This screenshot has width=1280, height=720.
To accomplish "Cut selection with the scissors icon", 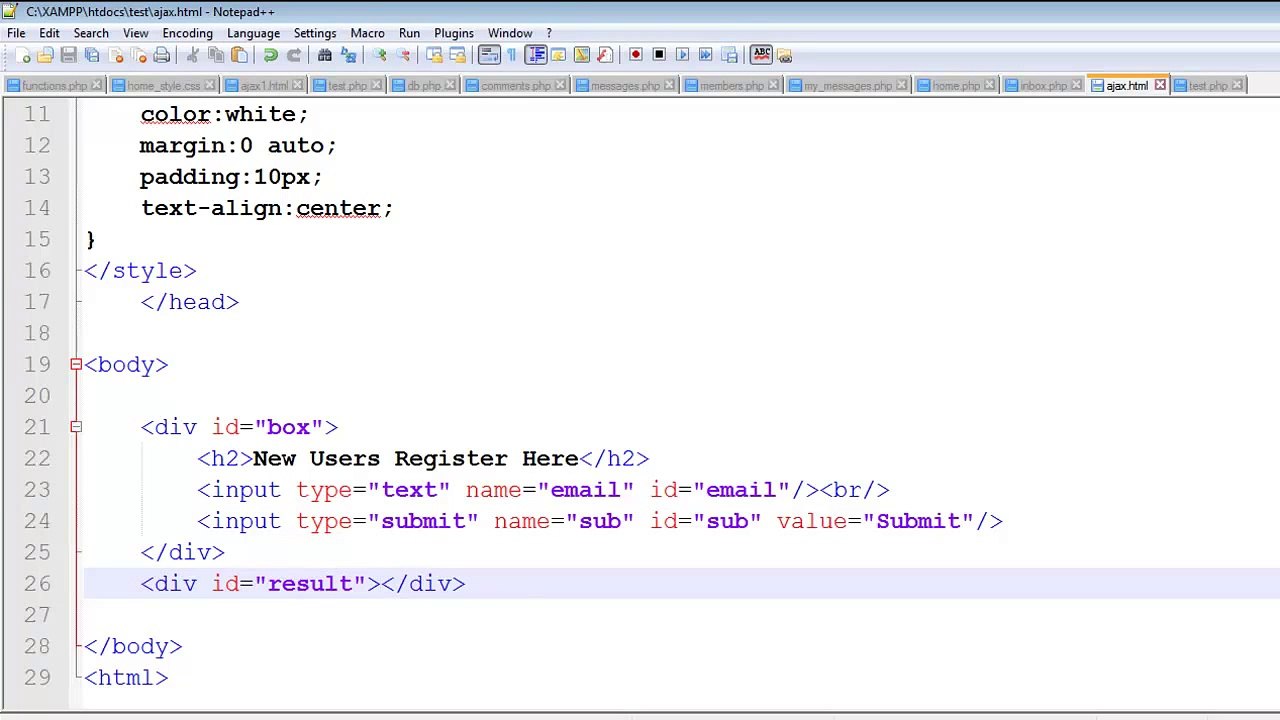I will coord(193,55).
